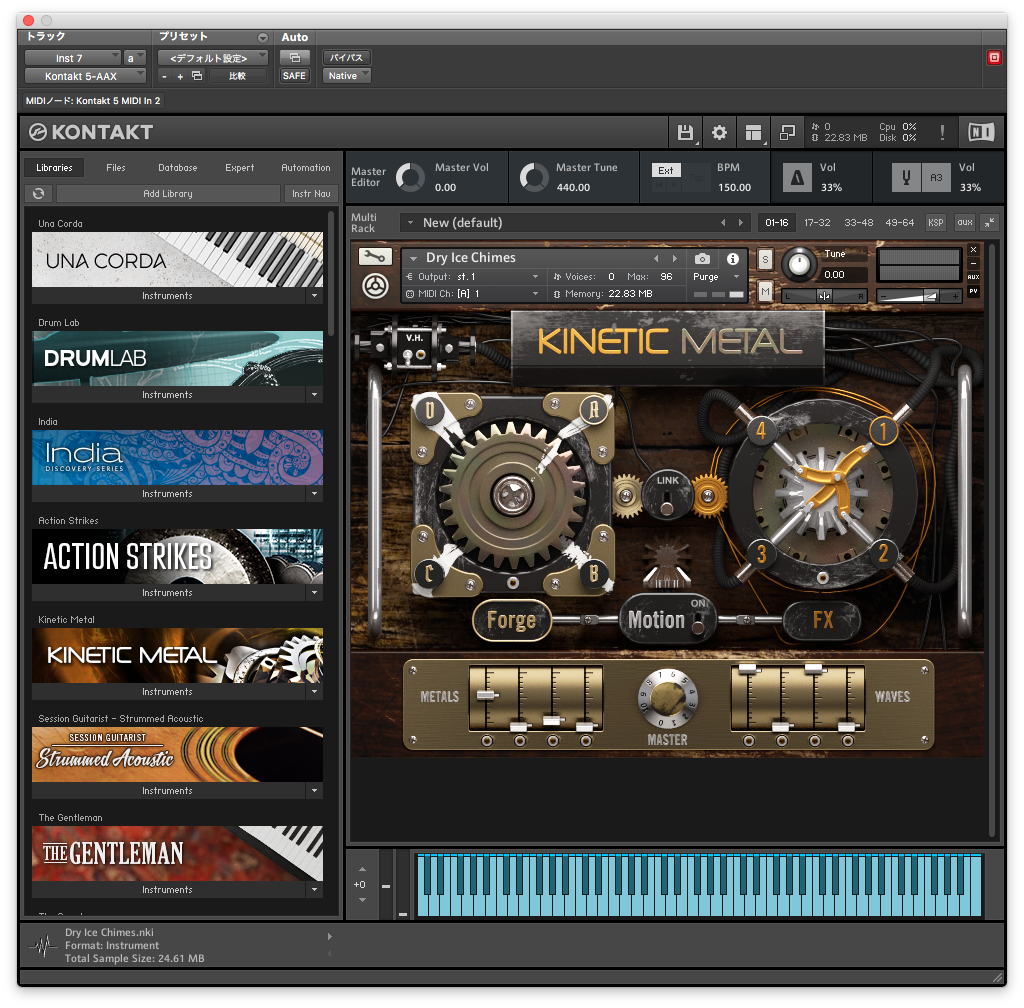Viewport: 1024px width, 1008px height.
Task: Click the 比較 compare button
Action: pyautogui.click(x=237, y=76)
